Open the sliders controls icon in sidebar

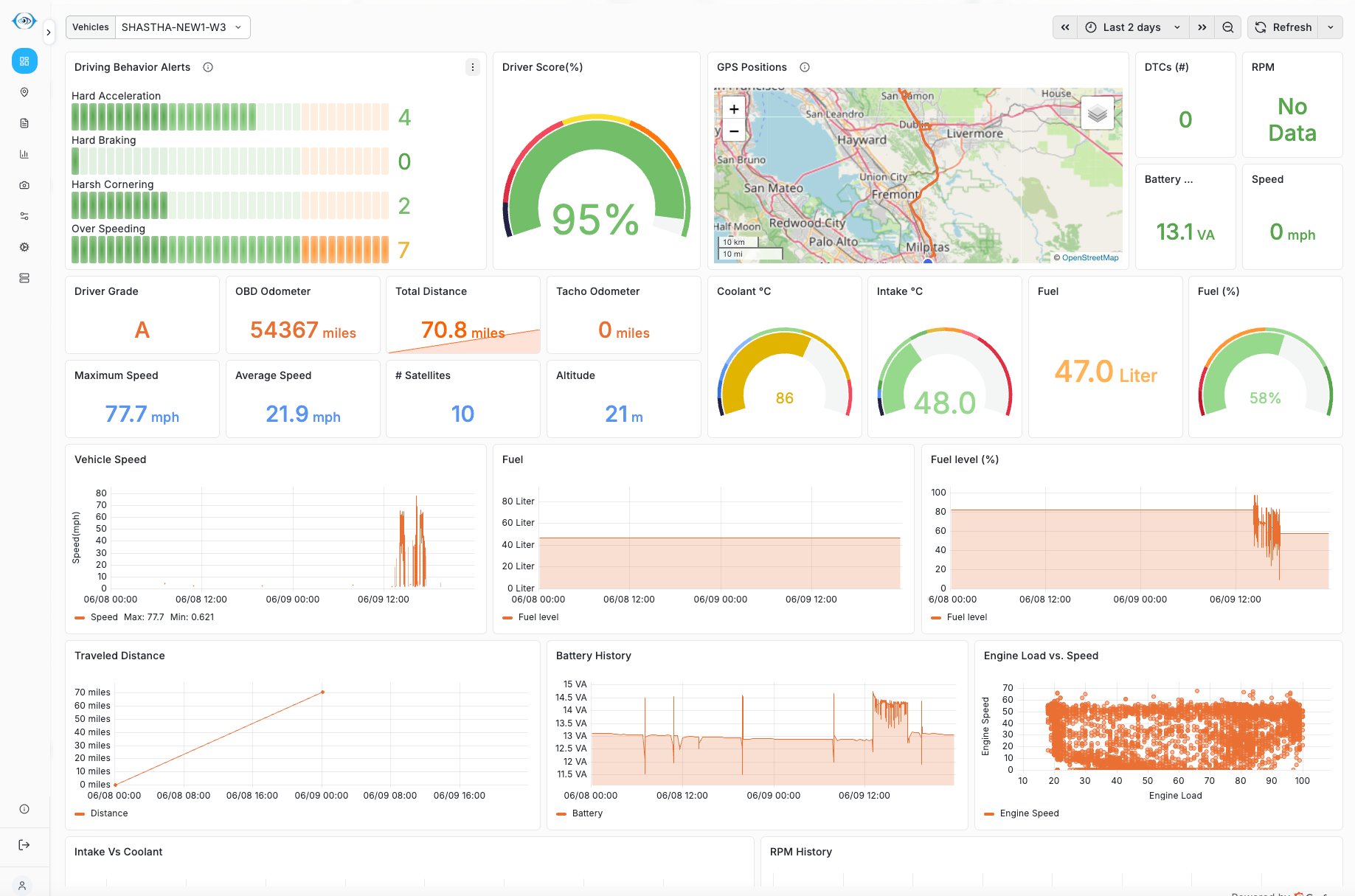[x=24, y=216]
